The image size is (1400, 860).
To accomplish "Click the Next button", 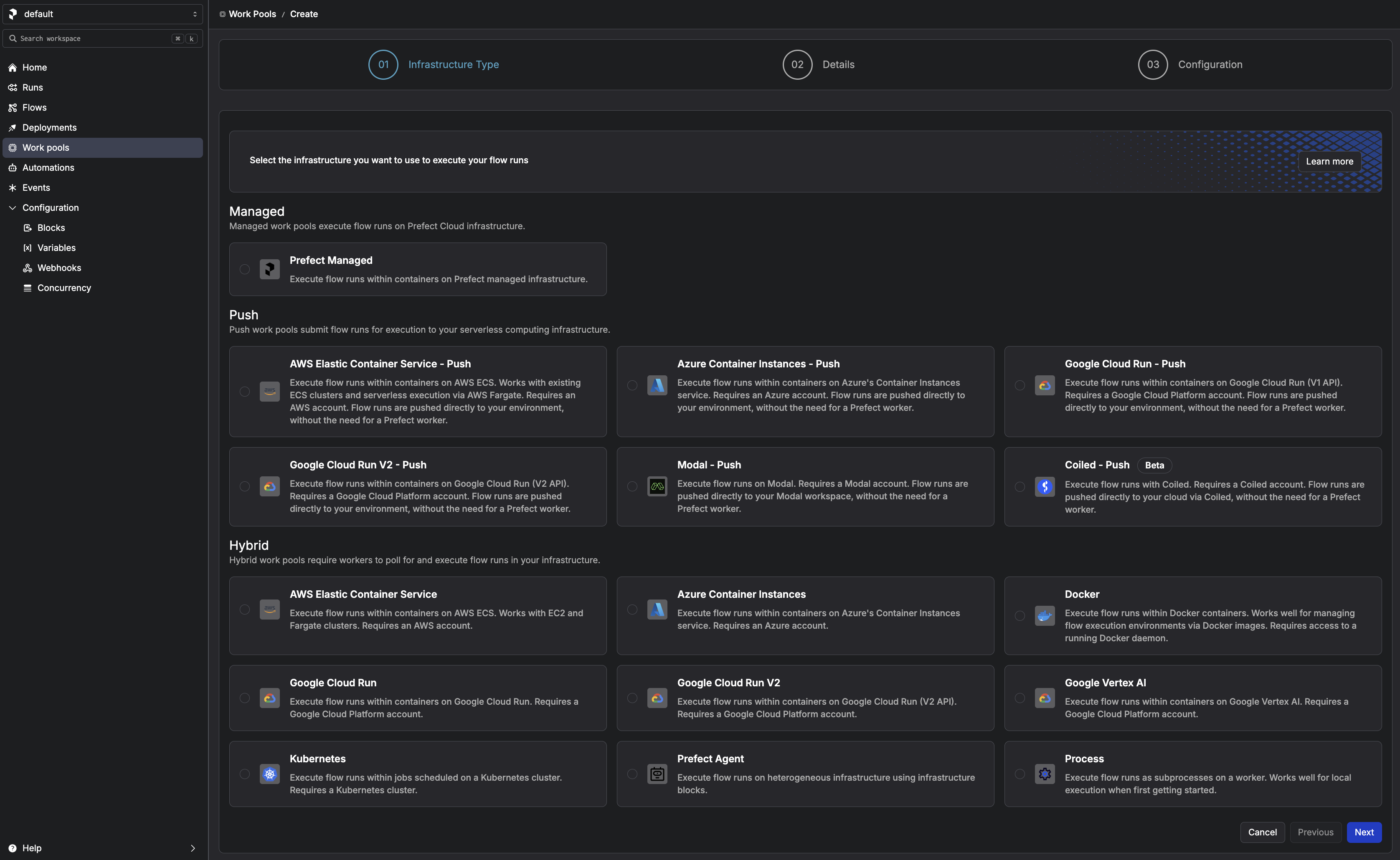I will coord(1364,832).
